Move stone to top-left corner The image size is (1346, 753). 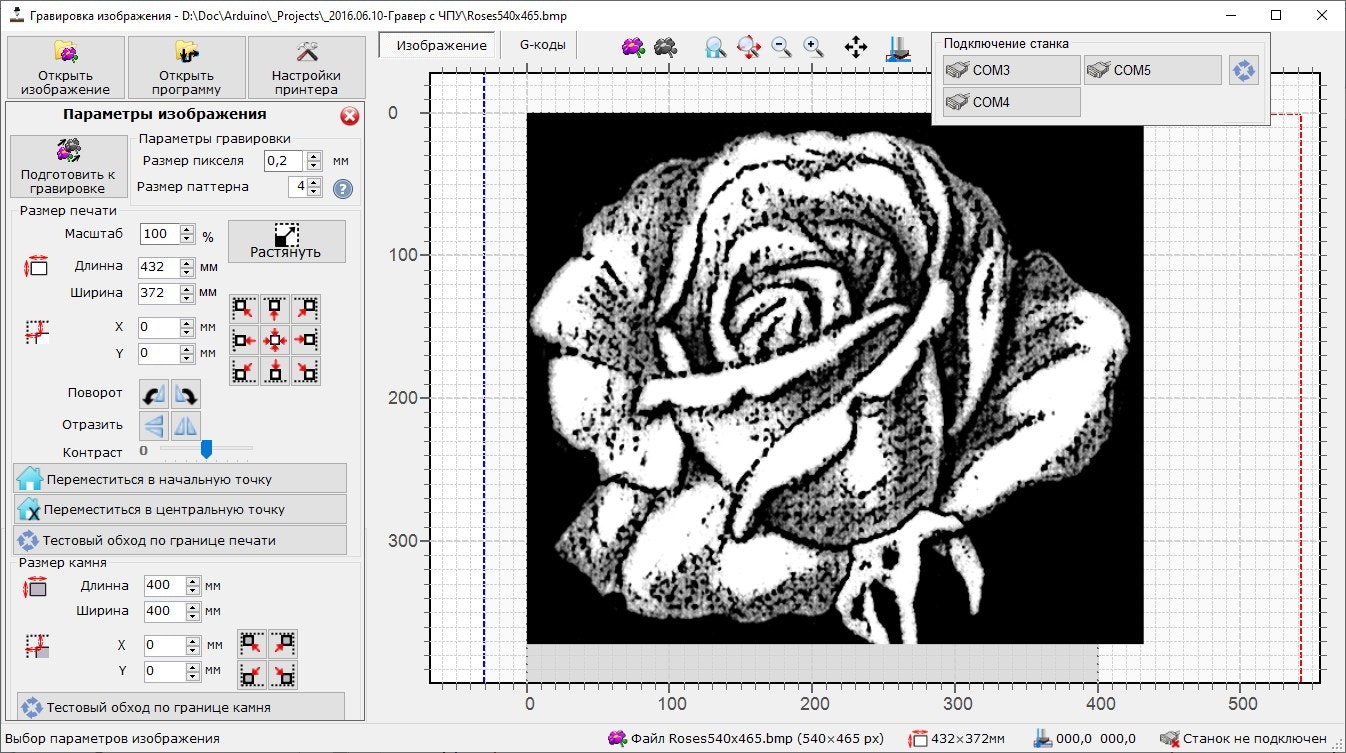[252, 643]
